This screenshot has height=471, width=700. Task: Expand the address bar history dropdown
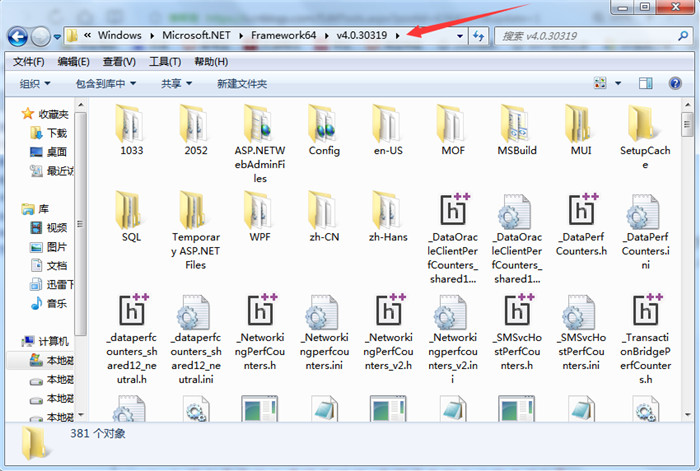(460, 36)
